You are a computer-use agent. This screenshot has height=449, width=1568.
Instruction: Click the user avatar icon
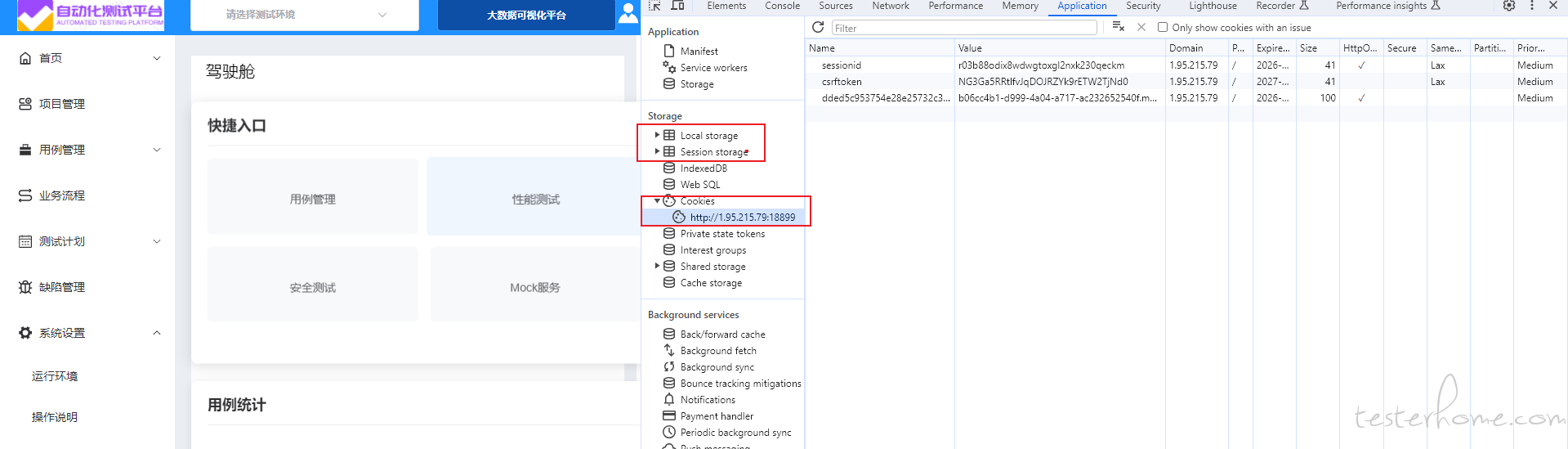click(x=628, y=14)
